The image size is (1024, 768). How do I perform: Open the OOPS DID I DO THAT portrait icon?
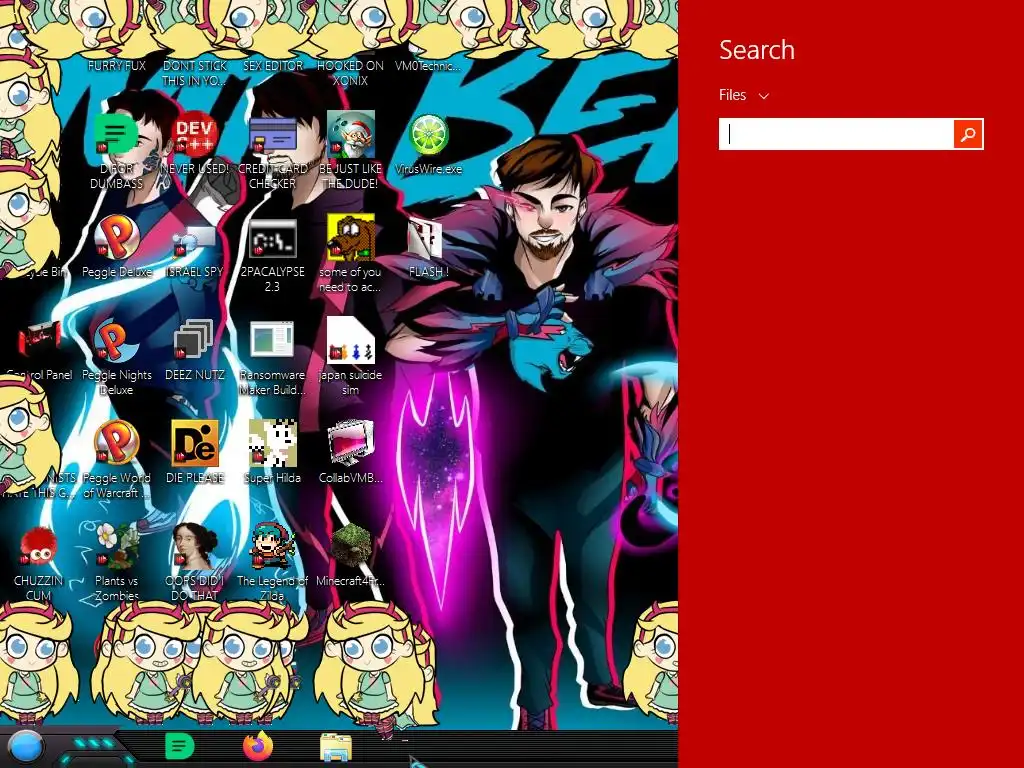195,545
